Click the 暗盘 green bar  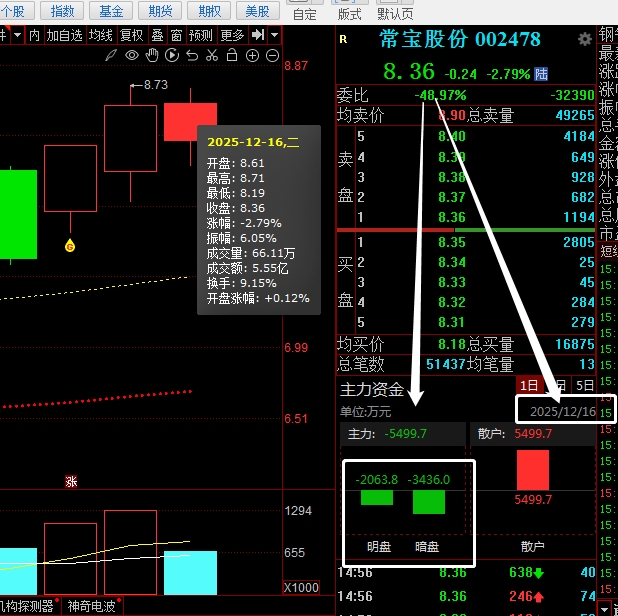pyautogui.click(x=429, y=502)
